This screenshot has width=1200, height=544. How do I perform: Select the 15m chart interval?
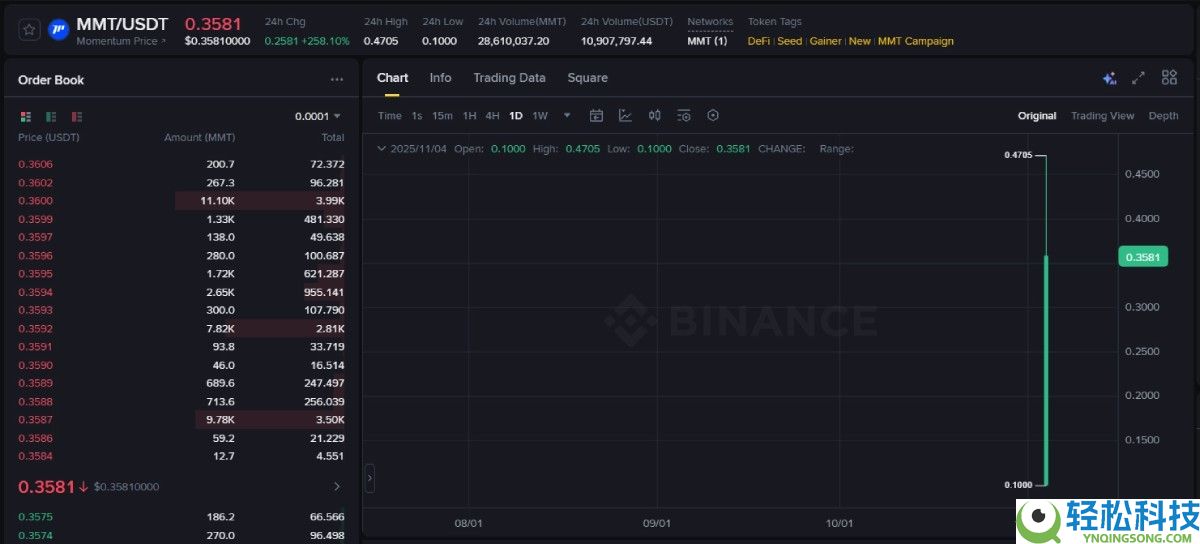point(442,116)
